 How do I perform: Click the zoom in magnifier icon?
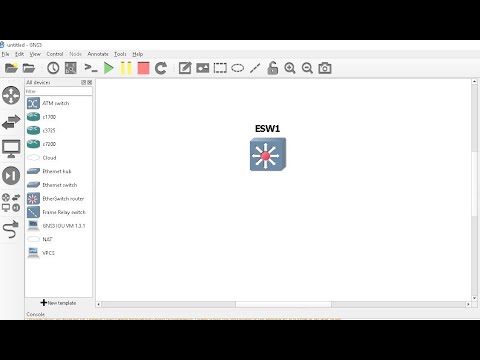point(290,68)
